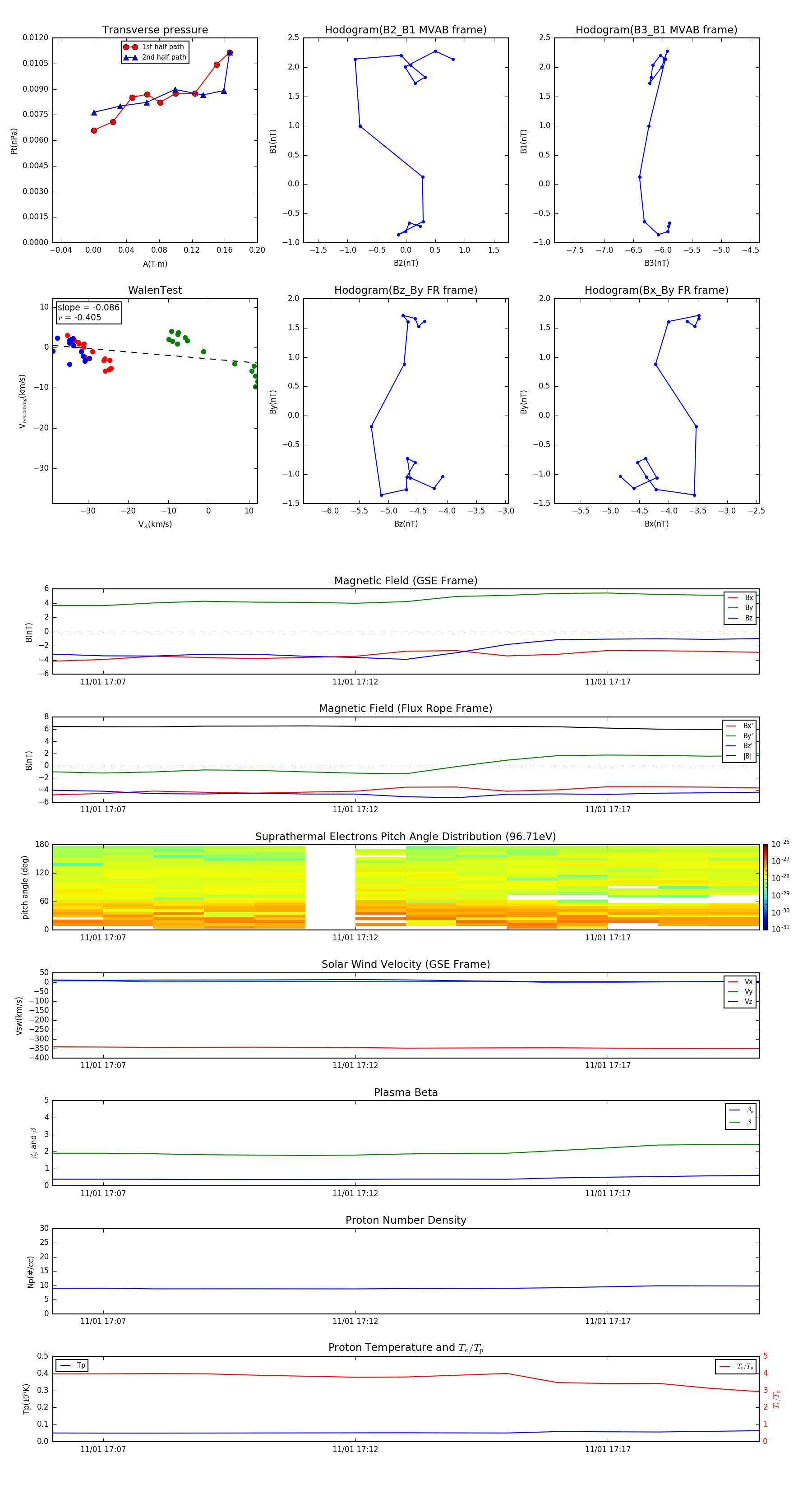Click the '1st half path' legend entry
Image resolution: width=812 pixels, height=1489 pixels.
coord(154,47)
